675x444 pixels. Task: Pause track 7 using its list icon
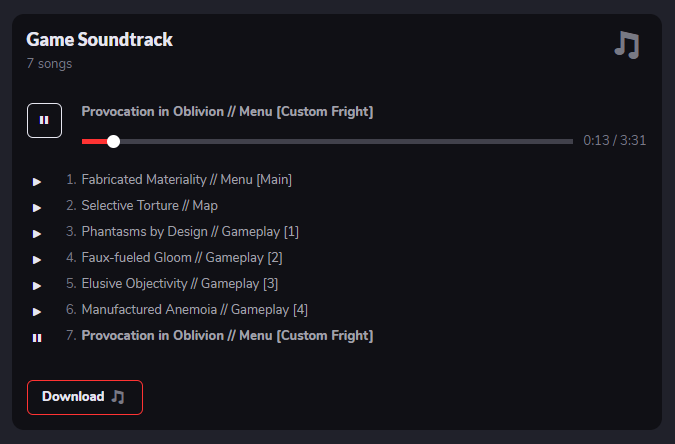pyautogui.click(x=37, y=338)
